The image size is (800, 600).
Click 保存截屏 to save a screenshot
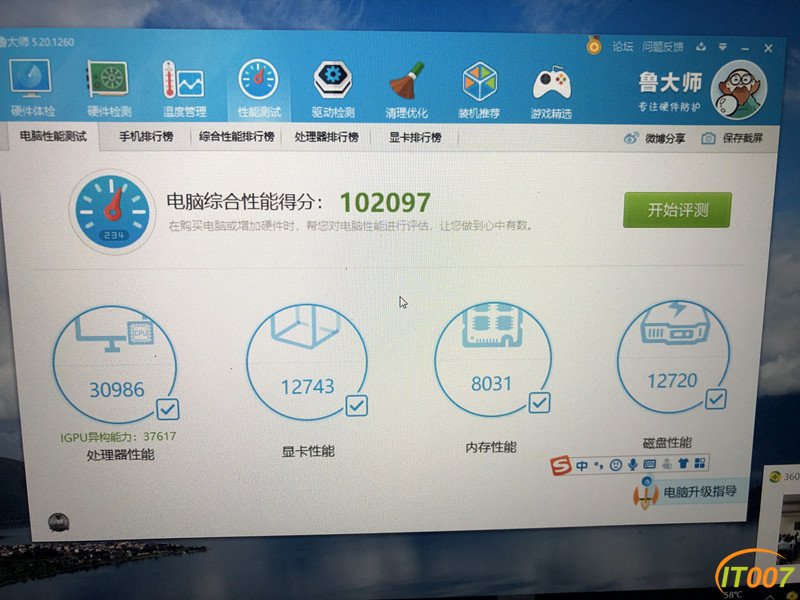pos(732,138)
